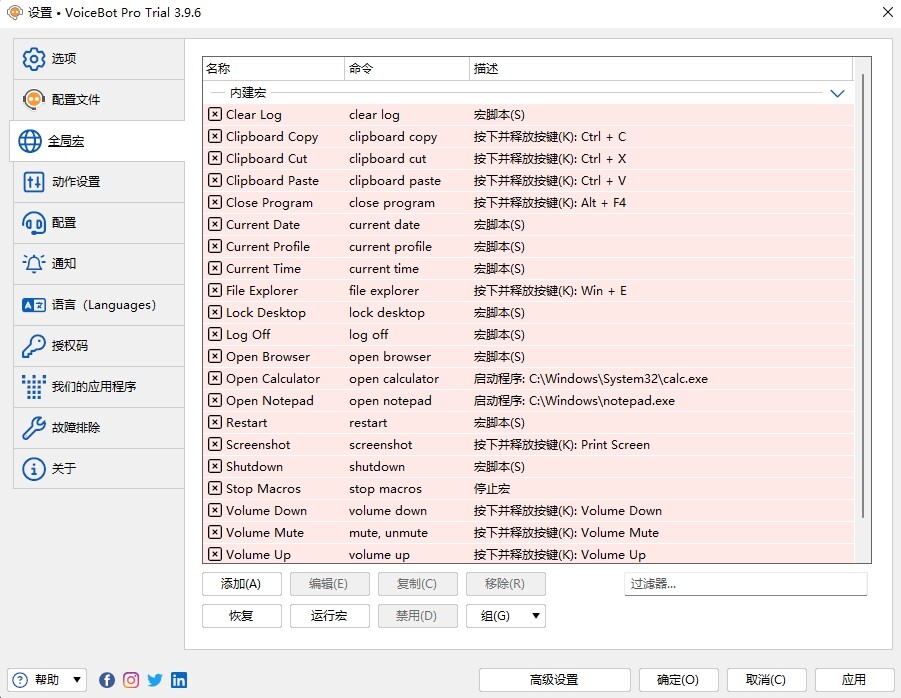
Task: Click the 恢复 button
Action: coord(242,616)
